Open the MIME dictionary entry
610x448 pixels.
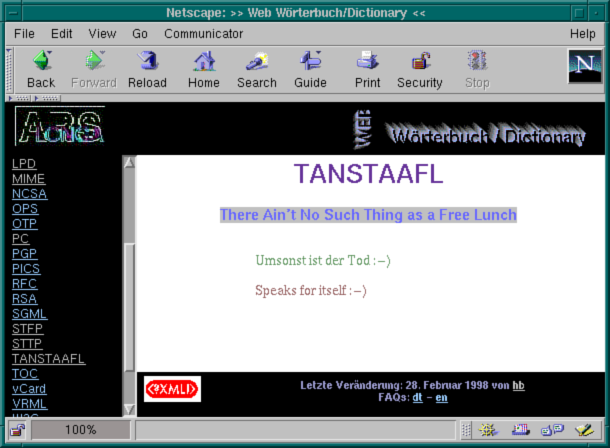click(28, 179)
